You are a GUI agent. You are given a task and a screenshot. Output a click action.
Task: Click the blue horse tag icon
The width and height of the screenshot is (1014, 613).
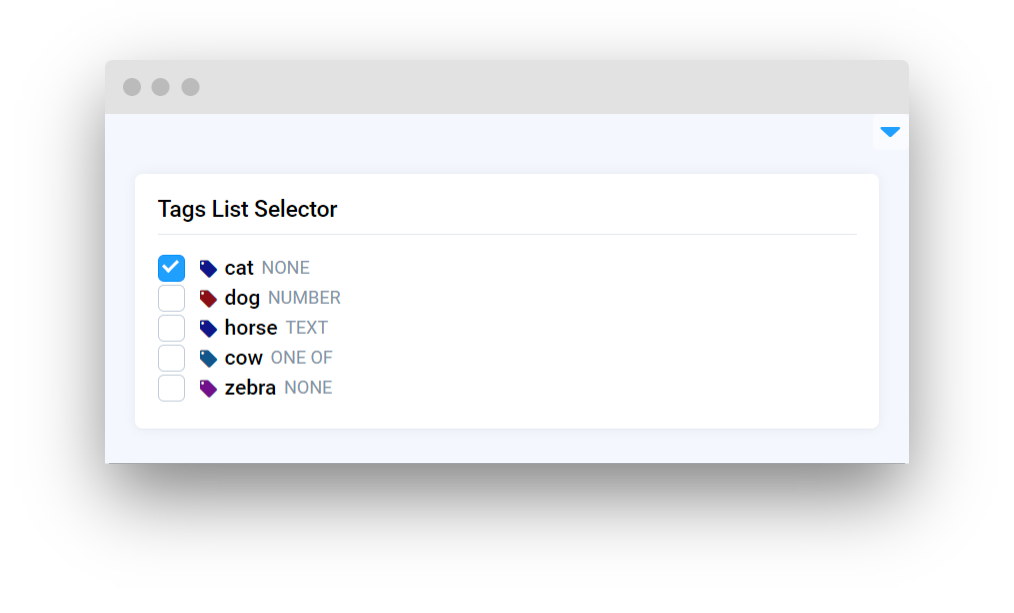[208, 328]
